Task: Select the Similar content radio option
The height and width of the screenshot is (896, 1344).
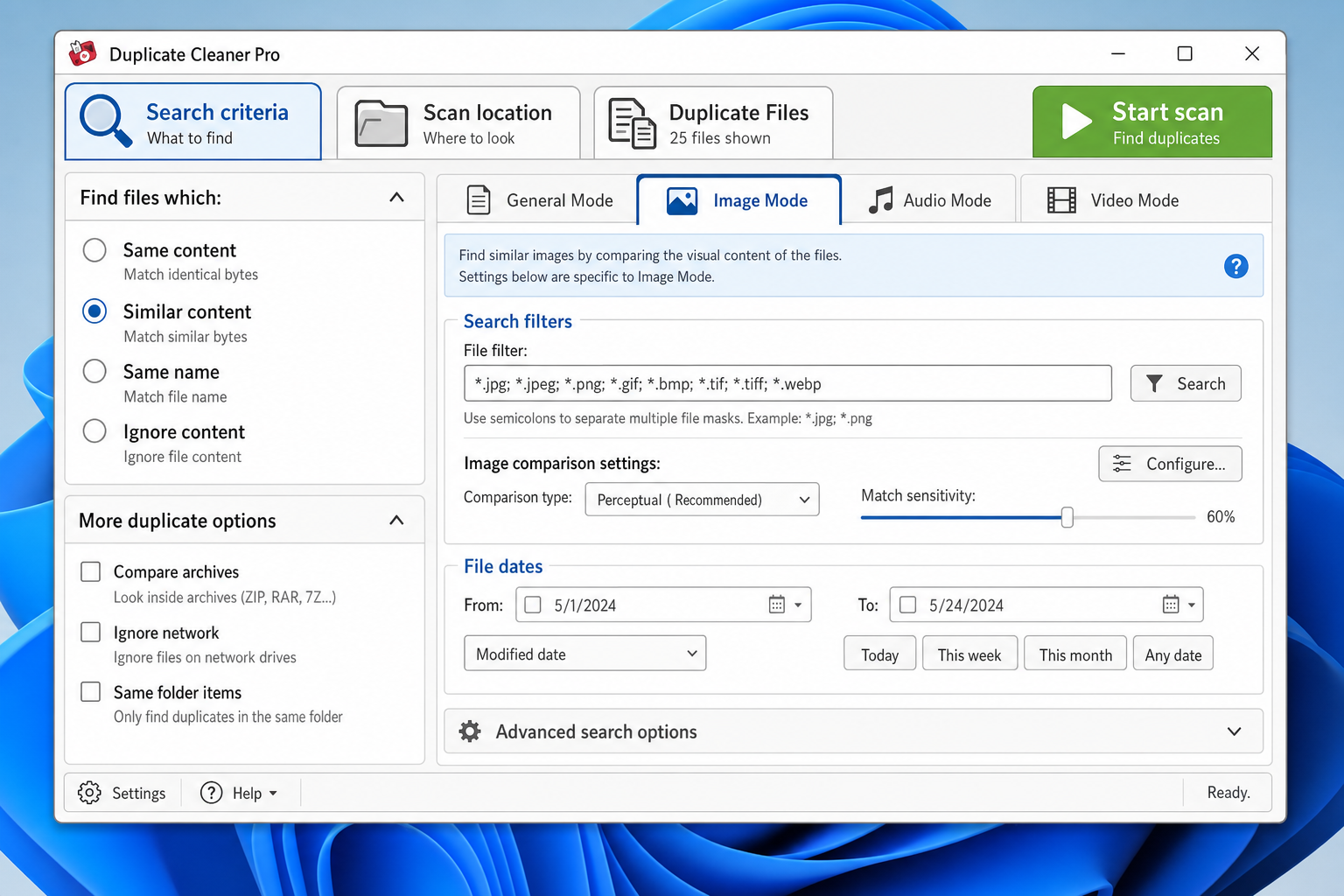Action: (94, 311)
